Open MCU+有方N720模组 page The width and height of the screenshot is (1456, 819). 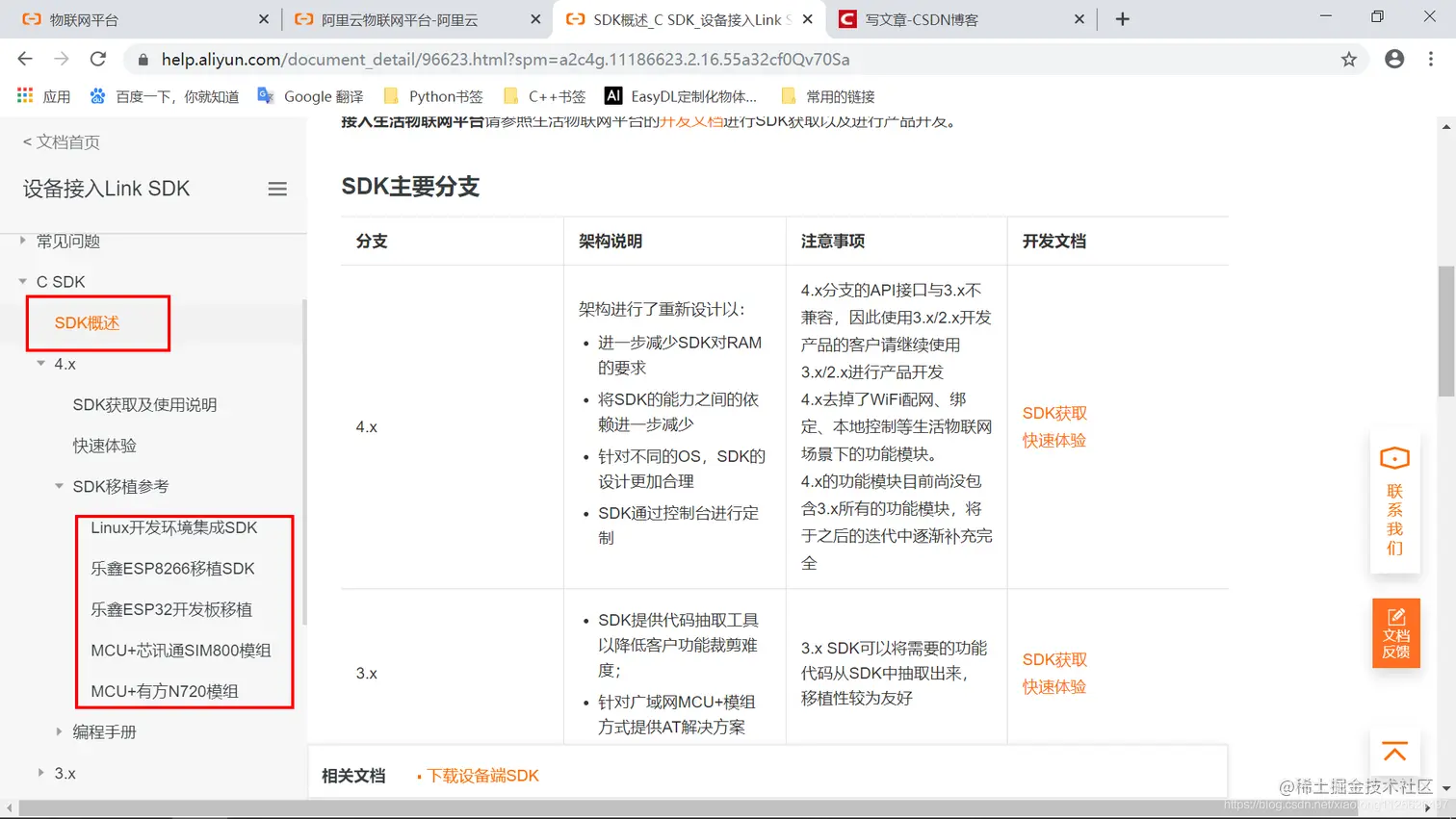click(x=164, y=691)
